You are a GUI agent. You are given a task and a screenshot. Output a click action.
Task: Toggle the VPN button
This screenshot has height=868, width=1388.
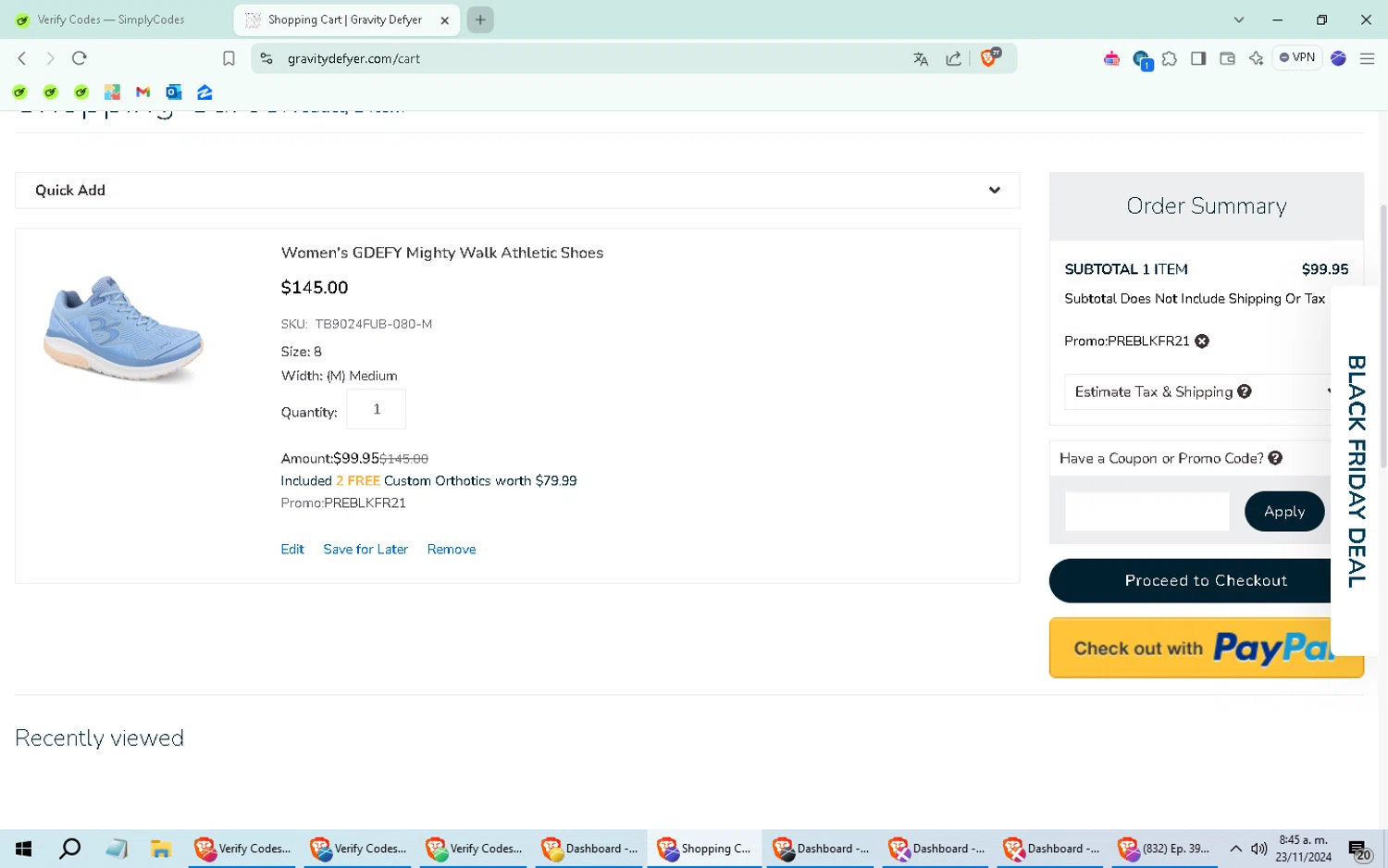1297,57
